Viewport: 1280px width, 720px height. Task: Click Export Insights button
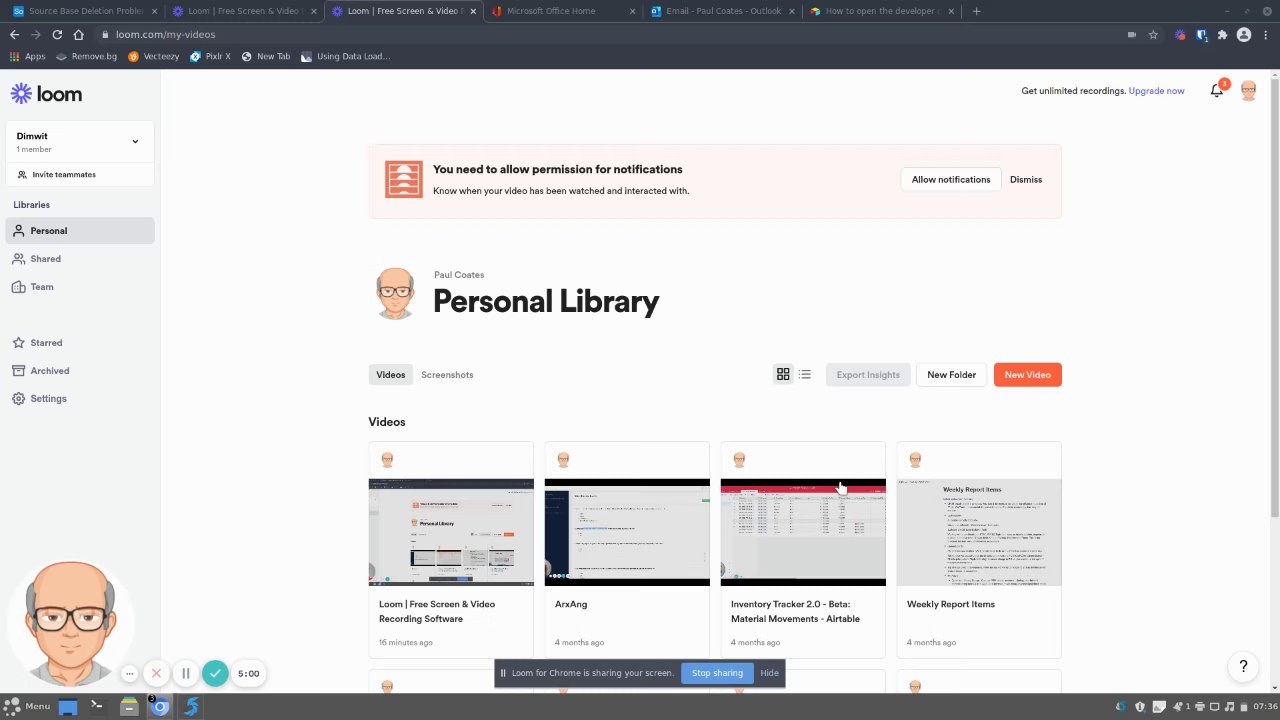pyautogui.click(x=868, y=375)
